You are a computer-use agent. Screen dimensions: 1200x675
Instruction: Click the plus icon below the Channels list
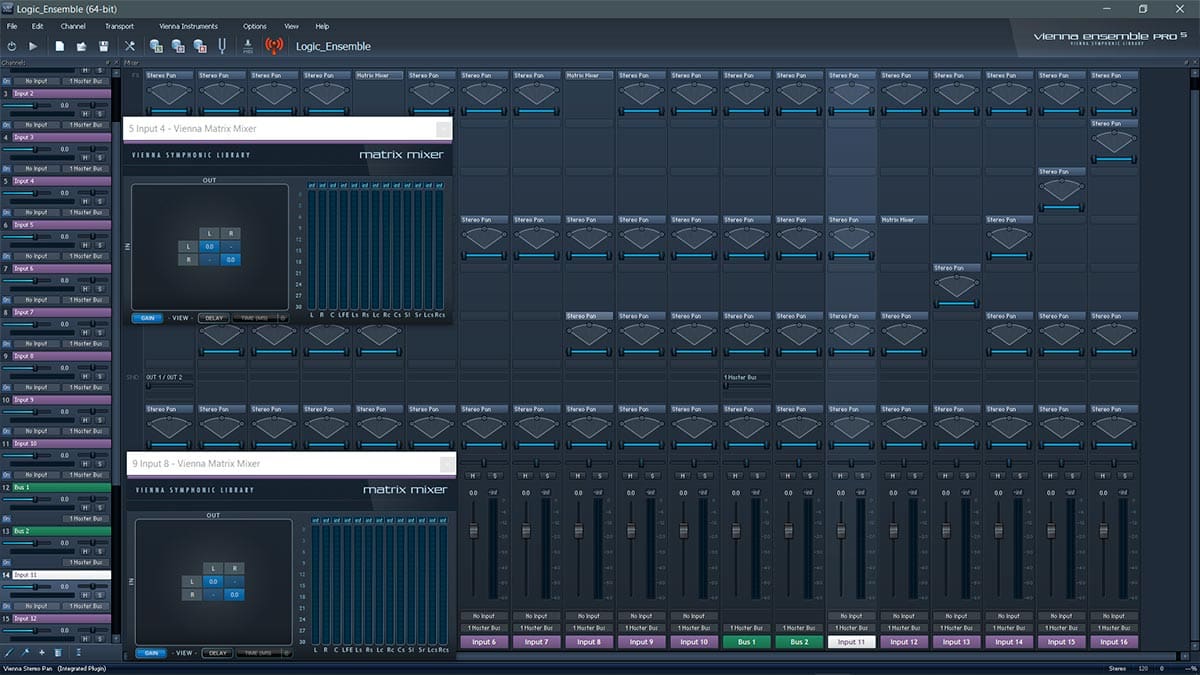[x=42, y=652]
